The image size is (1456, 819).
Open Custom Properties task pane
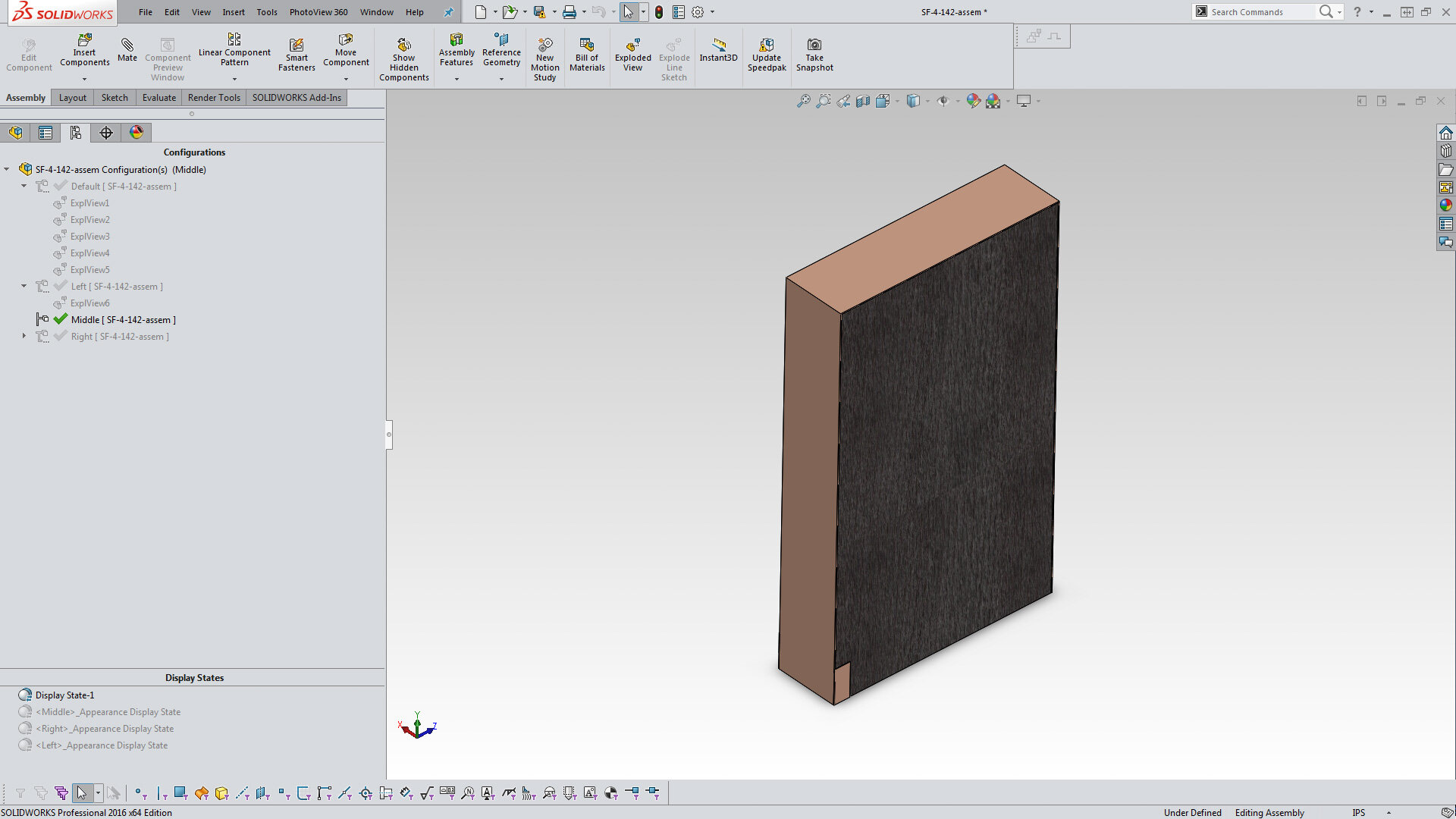coord(1446,224)
